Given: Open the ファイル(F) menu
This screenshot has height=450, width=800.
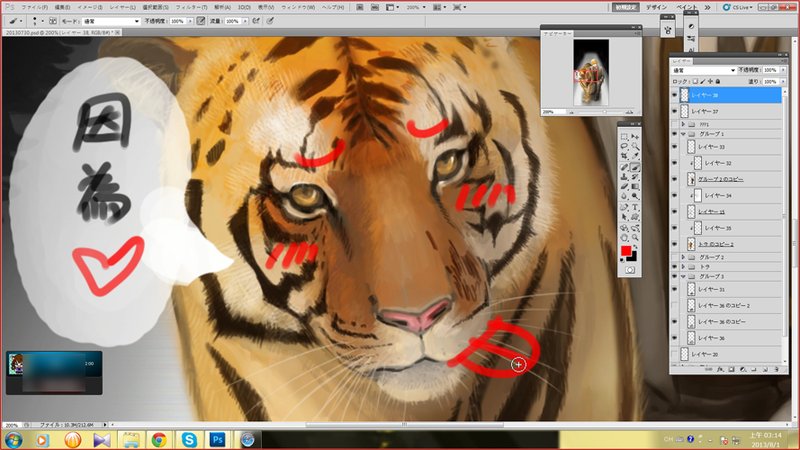Looking at the screenshot, I should (x=34, y=7).
